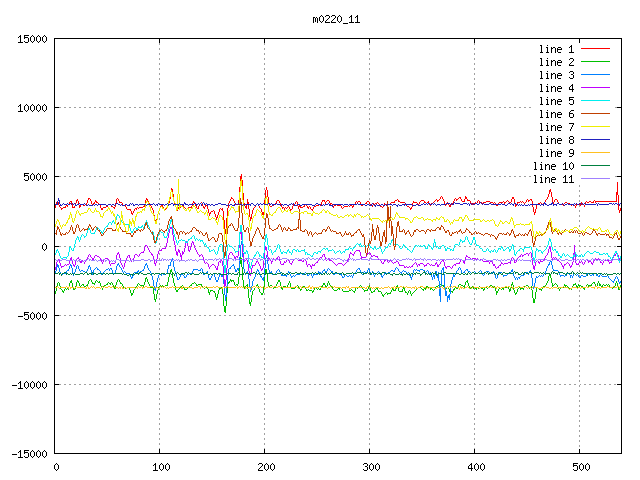Select the line 4 legend label
The height and width of the screenshot is (480, 640).
point(556,88)
